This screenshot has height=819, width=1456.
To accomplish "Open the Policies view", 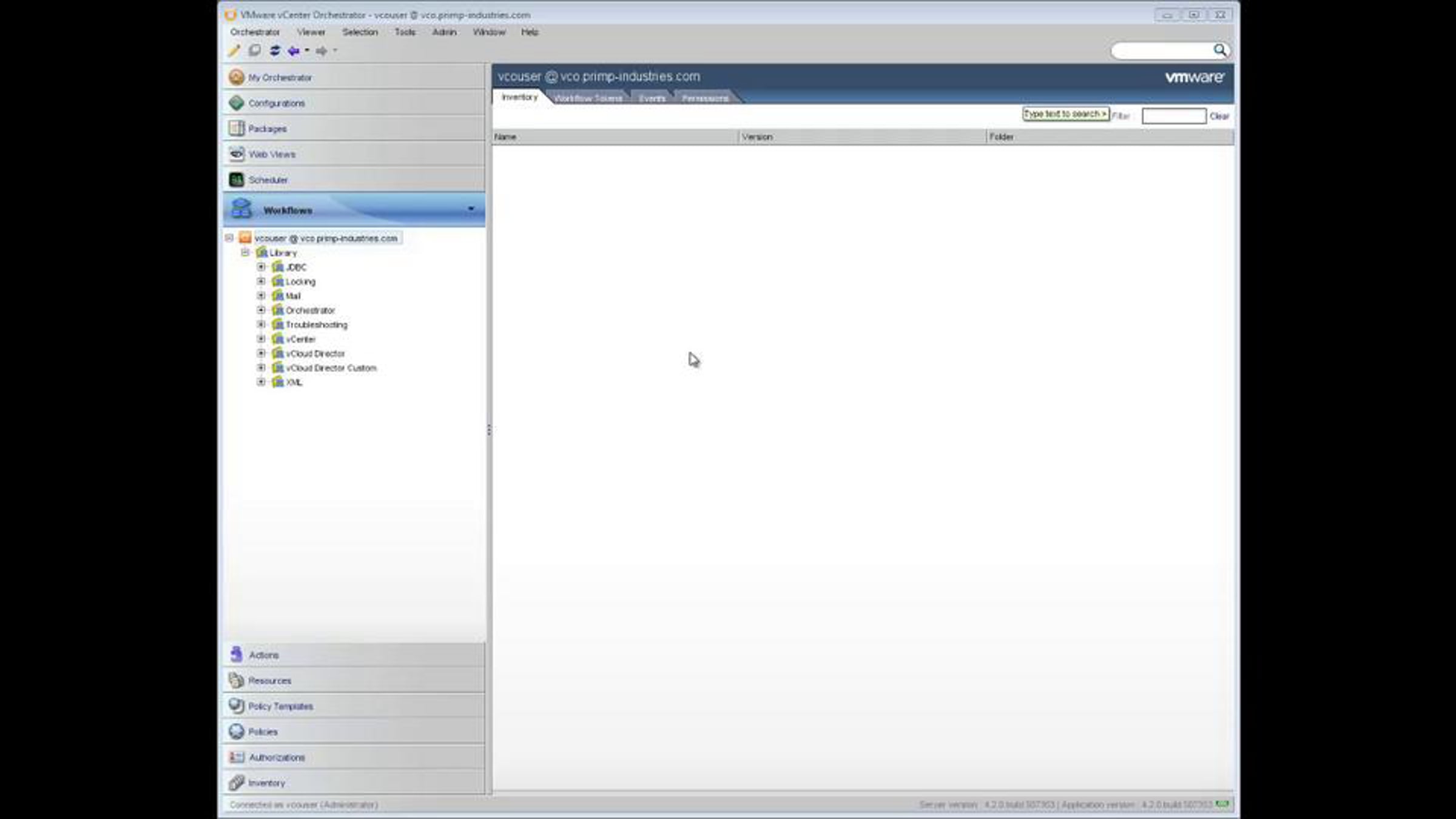I will (x=354, y=732).
